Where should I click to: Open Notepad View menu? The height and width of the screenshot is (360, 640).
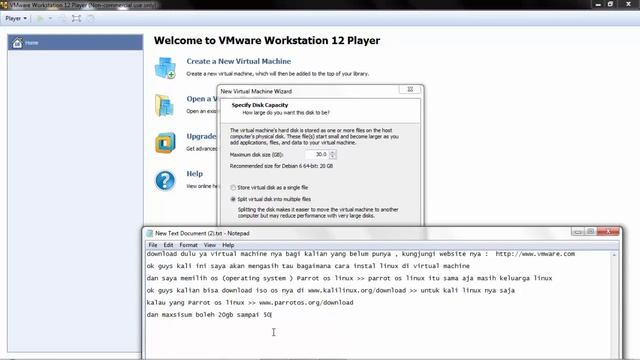(210, 245)
